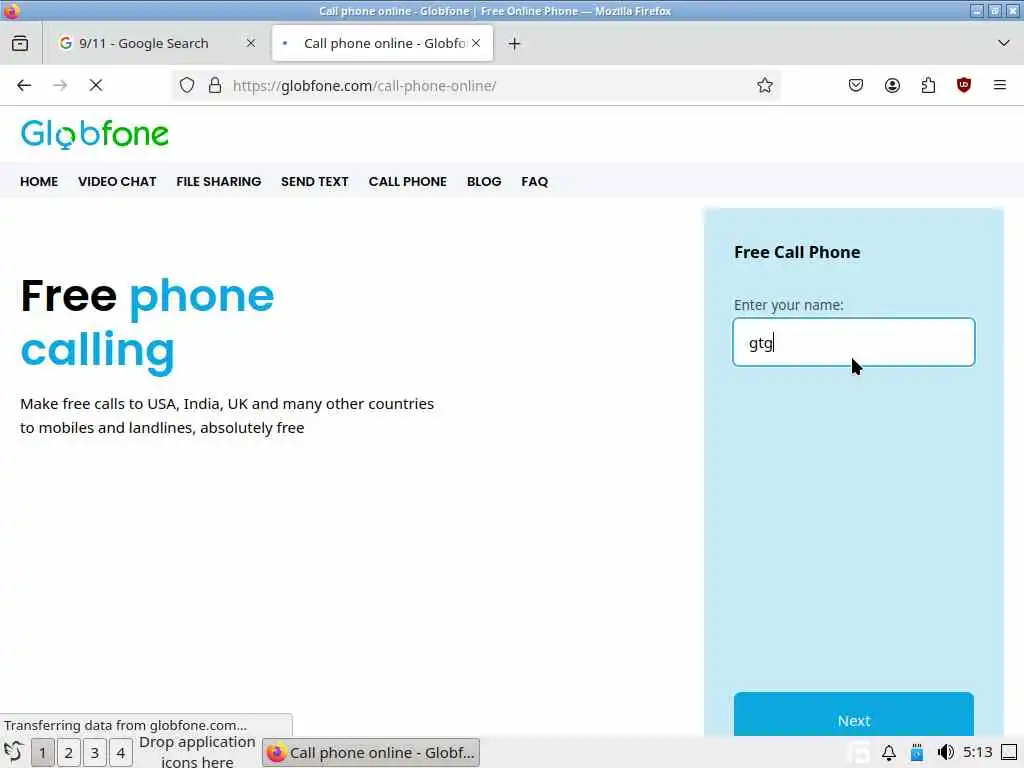Open CALL PHONE menu item
The image size is (1024, 768).
coord(408,182)
